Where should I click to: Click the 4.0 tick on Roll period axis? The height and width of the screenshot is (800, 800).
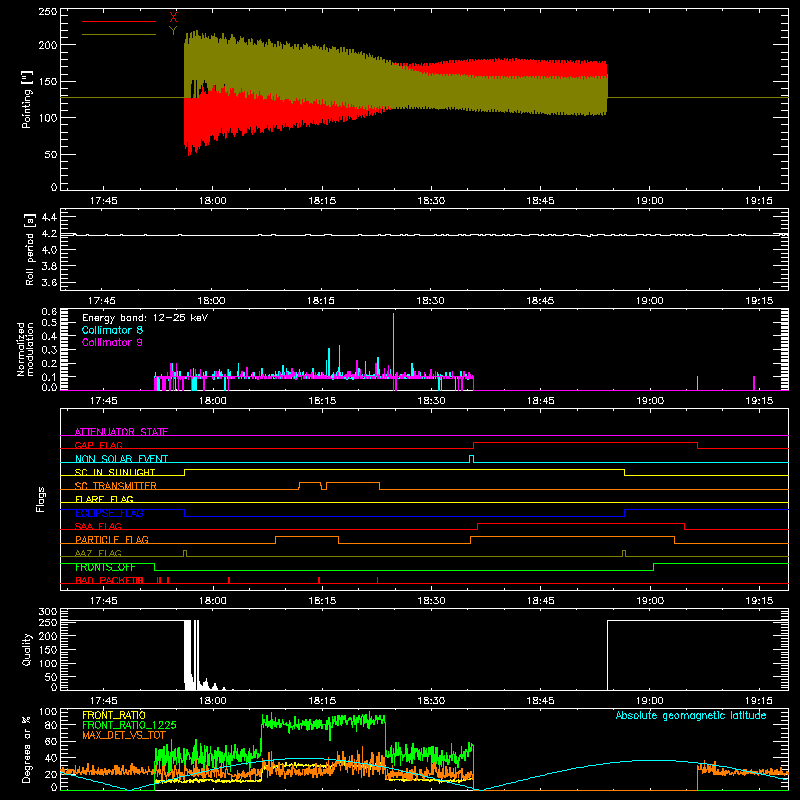[x=49, y=250]
